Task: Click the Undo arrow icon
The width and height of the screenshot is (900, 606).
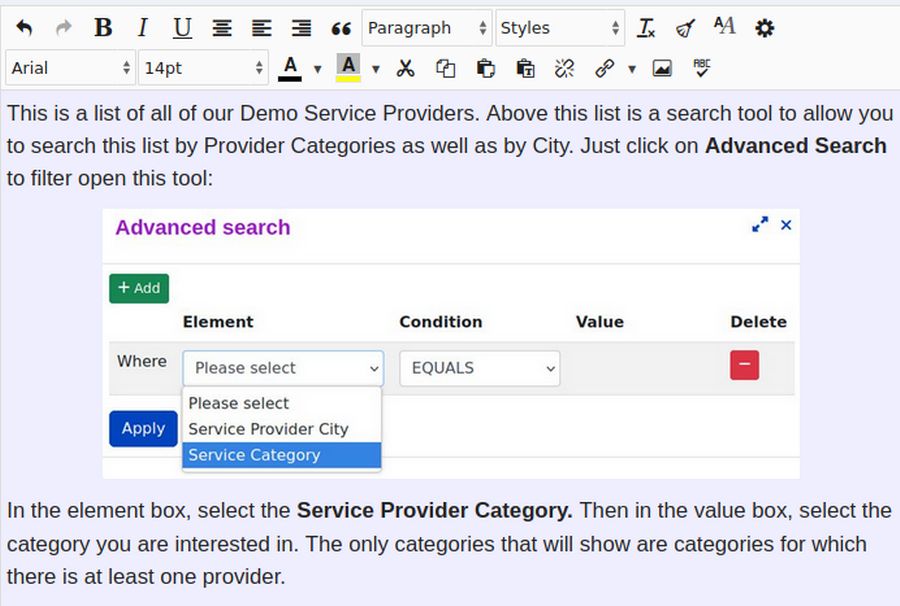Action: 24,28
